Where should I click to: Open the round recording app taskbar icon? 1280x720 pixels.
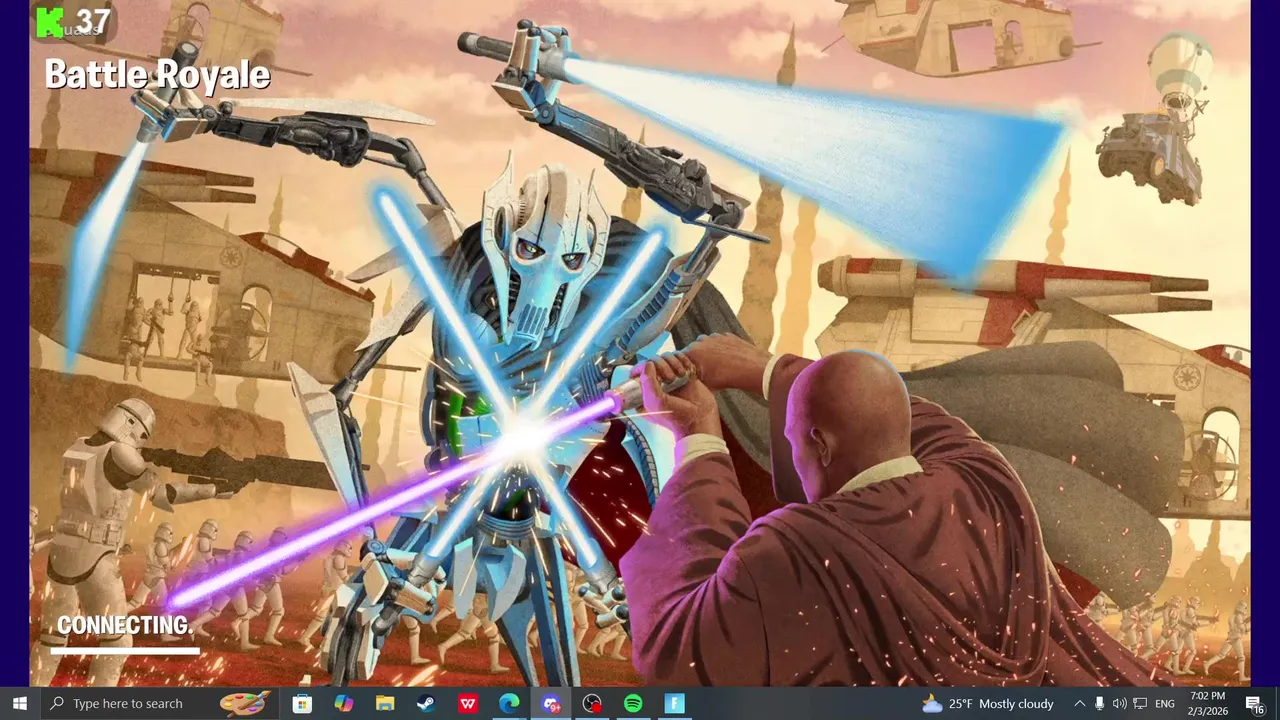(592, 704)
